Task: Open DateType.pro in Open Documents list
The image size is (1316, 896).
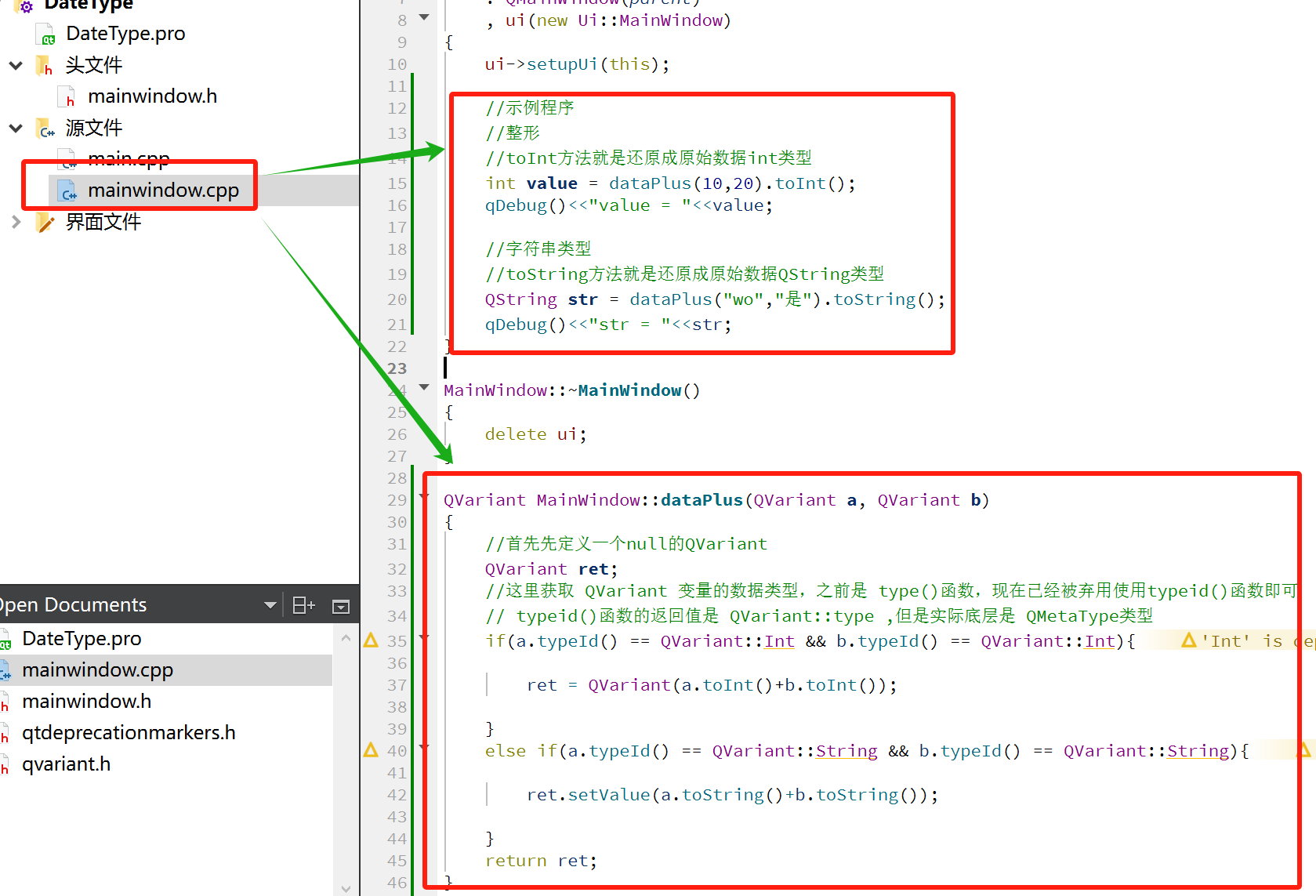Action: click(x=82, y=639)
